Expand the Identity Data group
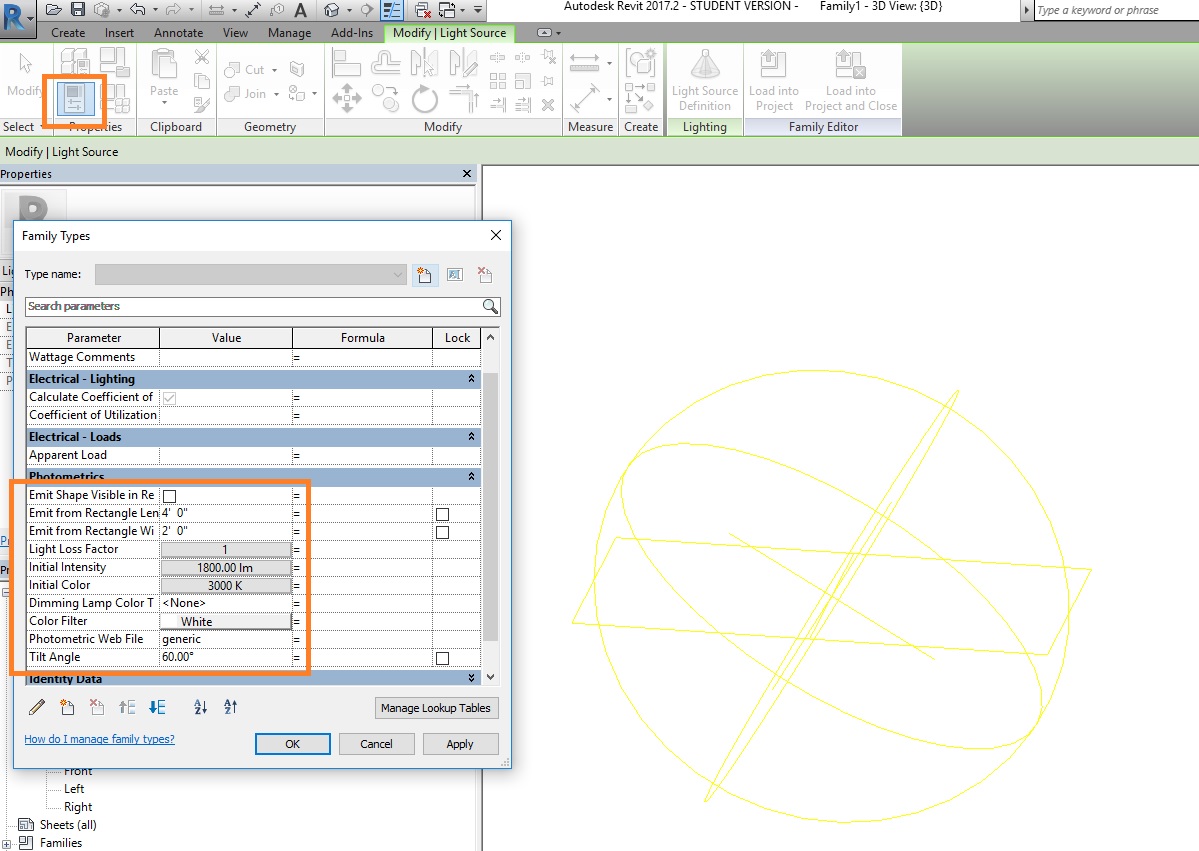This screenshot has width=1199, height=851. click(471, 677)
